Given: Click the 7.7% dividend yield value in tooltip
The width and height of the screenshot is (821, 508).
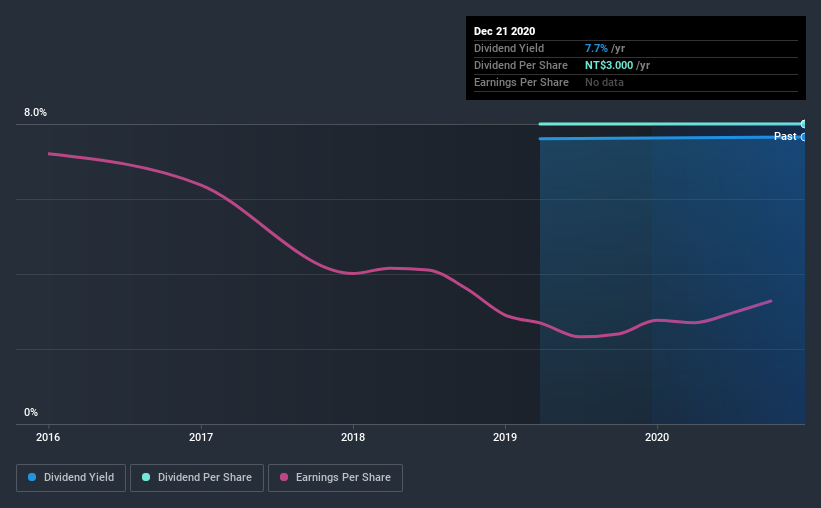Looking at the screenshot, I should 596,48.
